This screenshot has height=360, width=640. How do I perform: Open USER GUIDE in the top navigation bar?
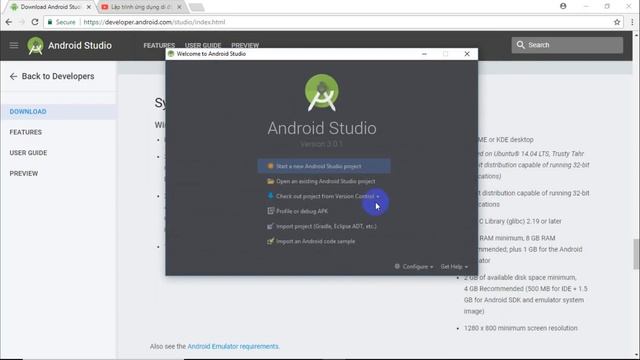click(x=203, y=45)
